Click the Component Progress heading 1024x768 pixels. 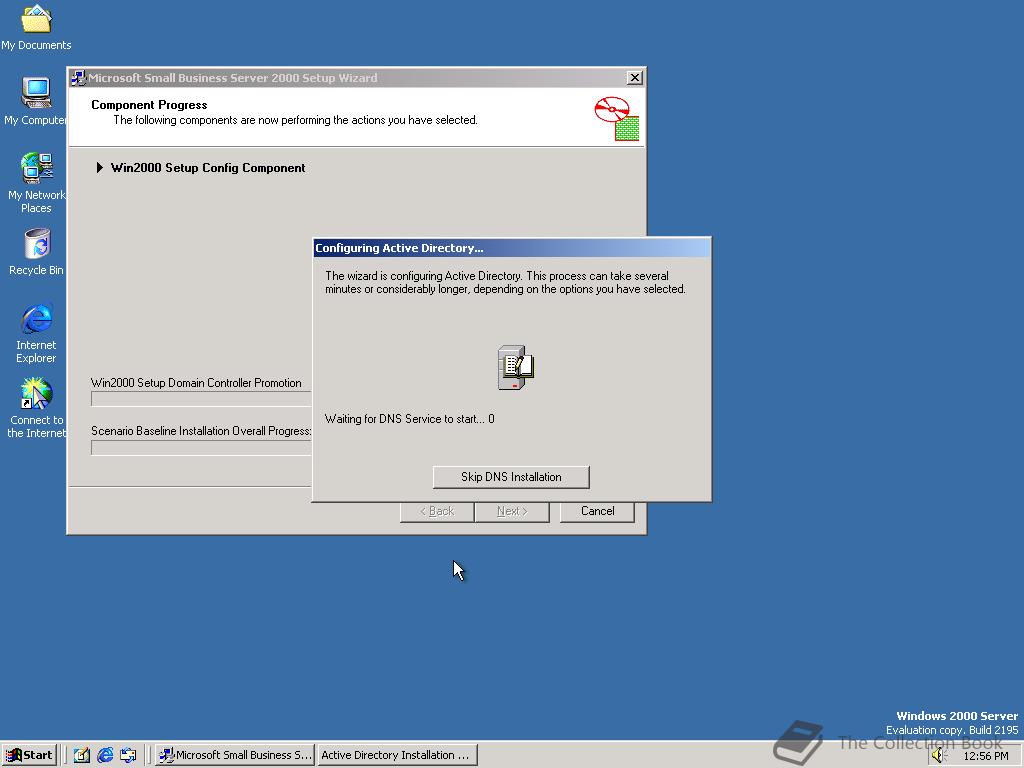149,104
